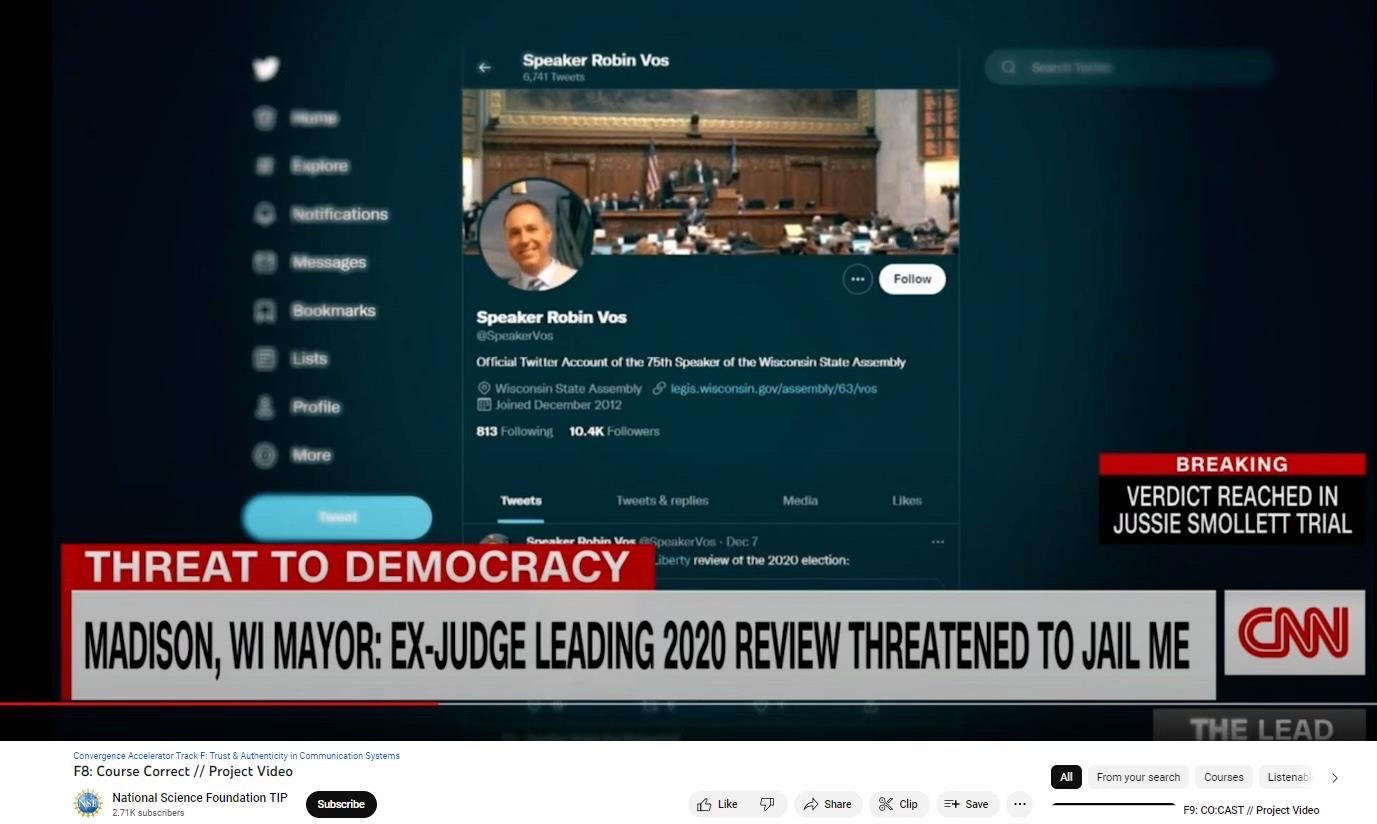The height and width of the screenshot is (824, 1377).
Task: Open Convergence Accelerator Track F playlist link
Action: pos(236,756)
